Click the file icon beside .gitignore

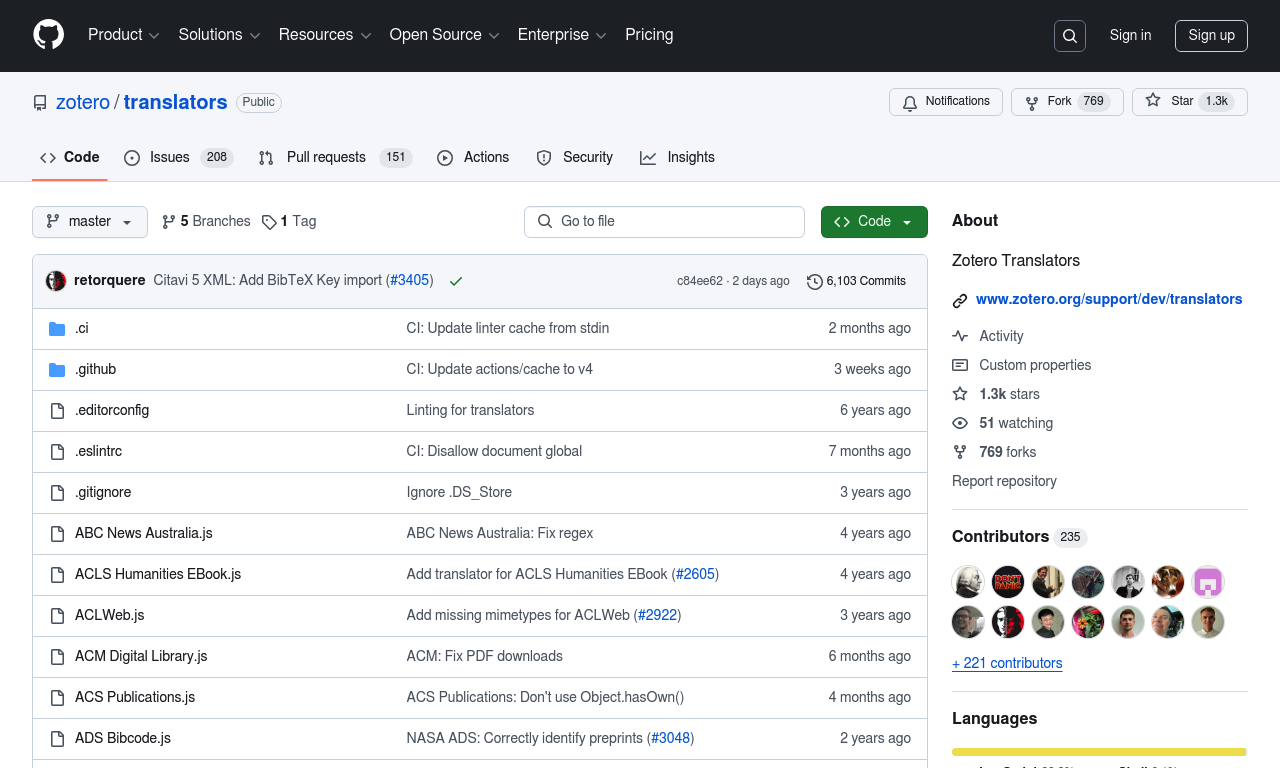point(57,492)
